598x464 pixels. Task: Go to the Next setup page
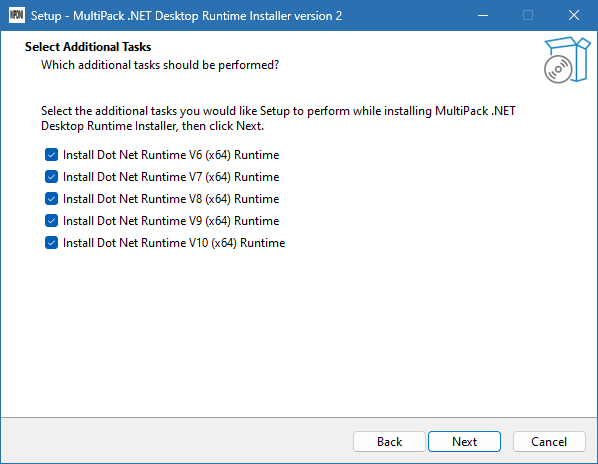pos(464,442)
